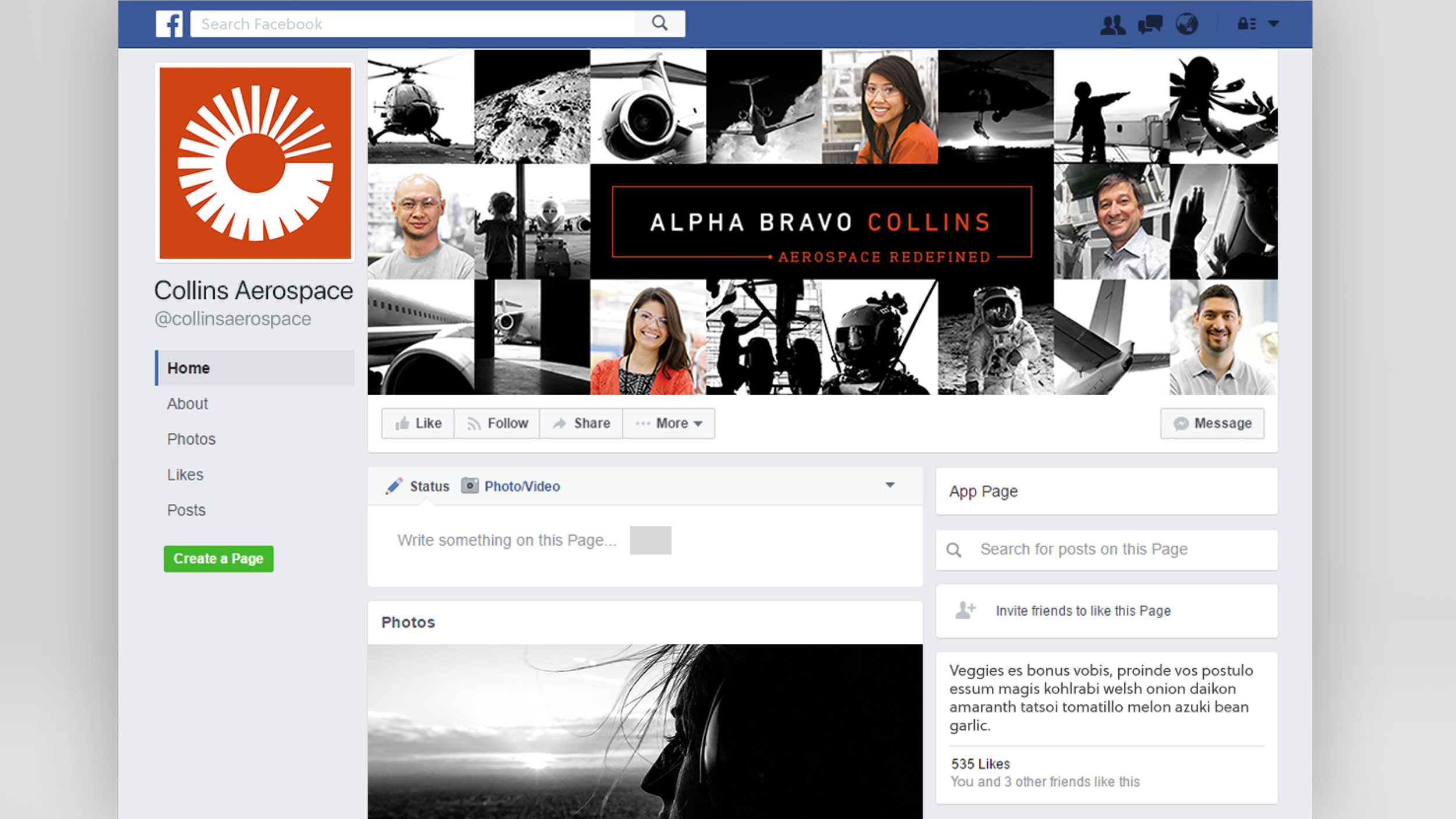Viewport: 1456px width, 819px height.
Task: Click the pencil Status icon
Action: pos(394,486)
